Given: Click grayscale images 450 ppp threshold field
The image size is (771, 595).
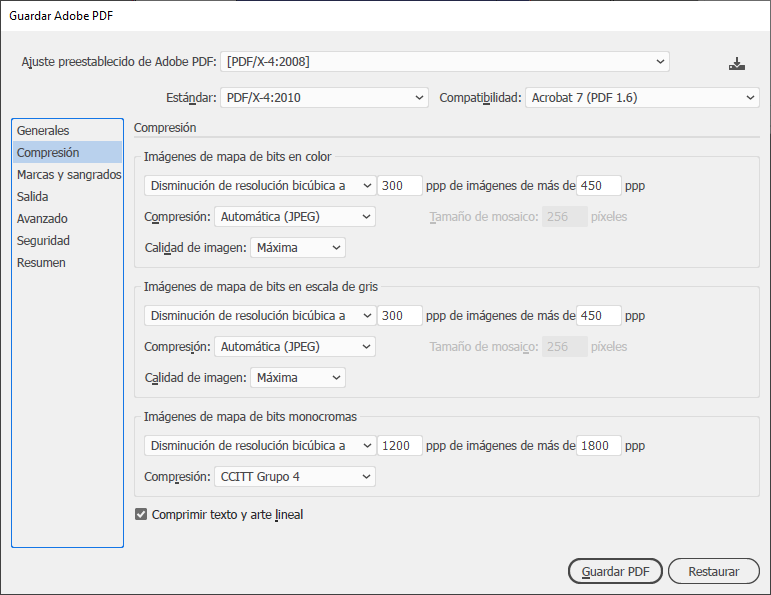Looking at the screenshot, I should coord(599,315).
